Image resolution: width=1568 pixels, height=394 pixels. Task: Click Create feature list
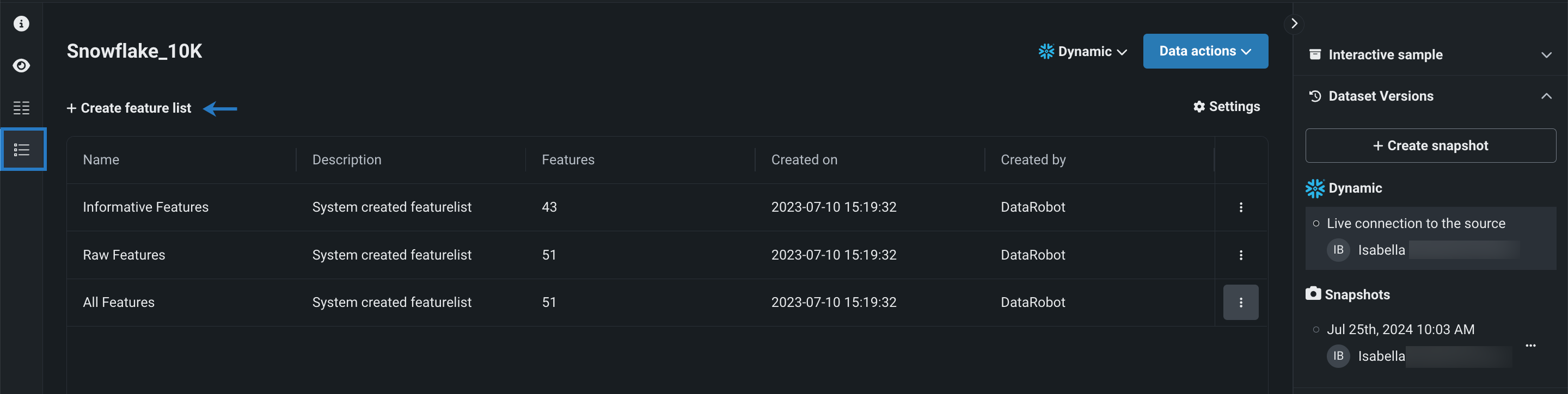[128, 108]
